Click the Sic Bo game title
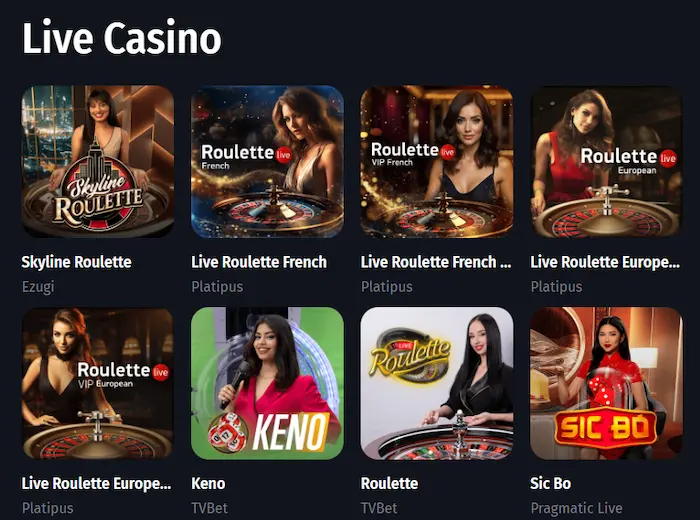 [x=550, y=483]
